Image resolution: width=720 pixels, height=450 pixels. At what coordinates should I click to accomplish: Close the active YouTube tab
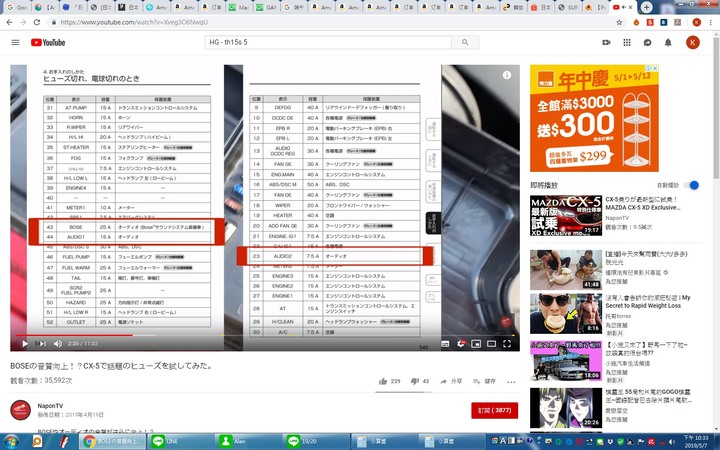coord(631,7)
